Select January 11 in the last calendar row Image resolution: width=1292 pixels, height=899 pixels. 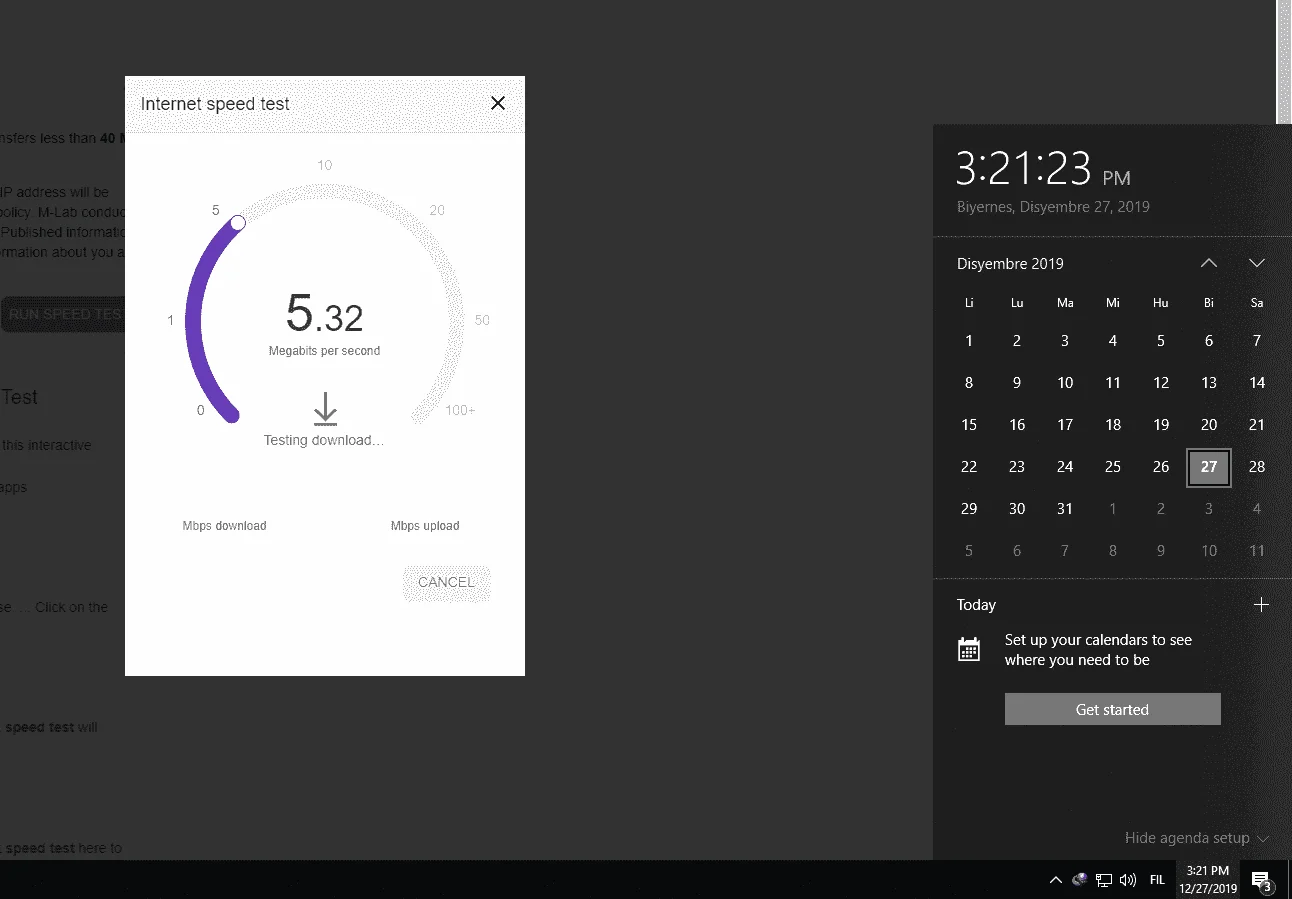click(x=1257, y=551)
